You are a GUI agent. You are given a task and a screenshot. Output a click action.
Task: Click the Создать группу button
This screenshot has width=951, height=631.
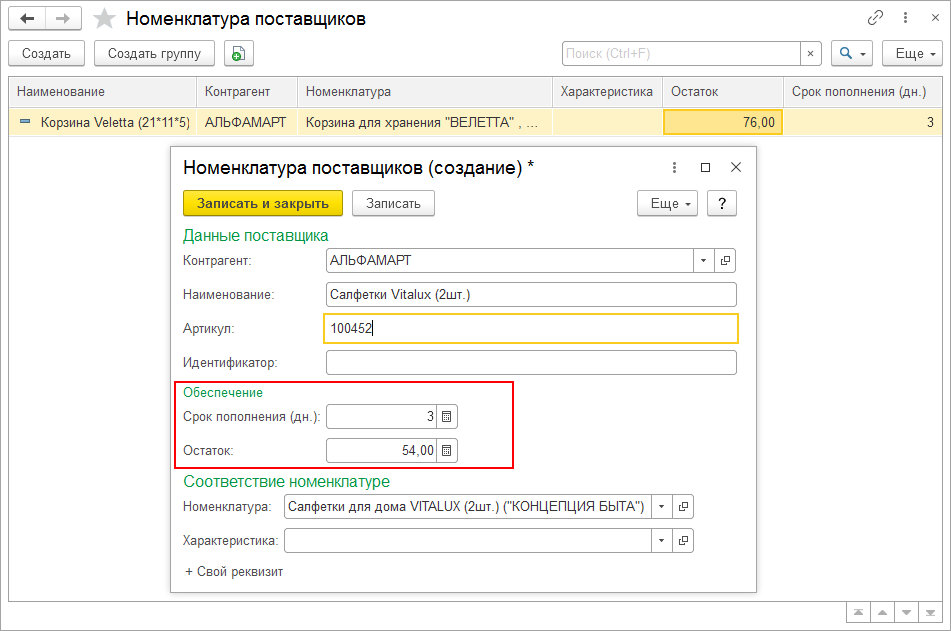tap(154, 53)
